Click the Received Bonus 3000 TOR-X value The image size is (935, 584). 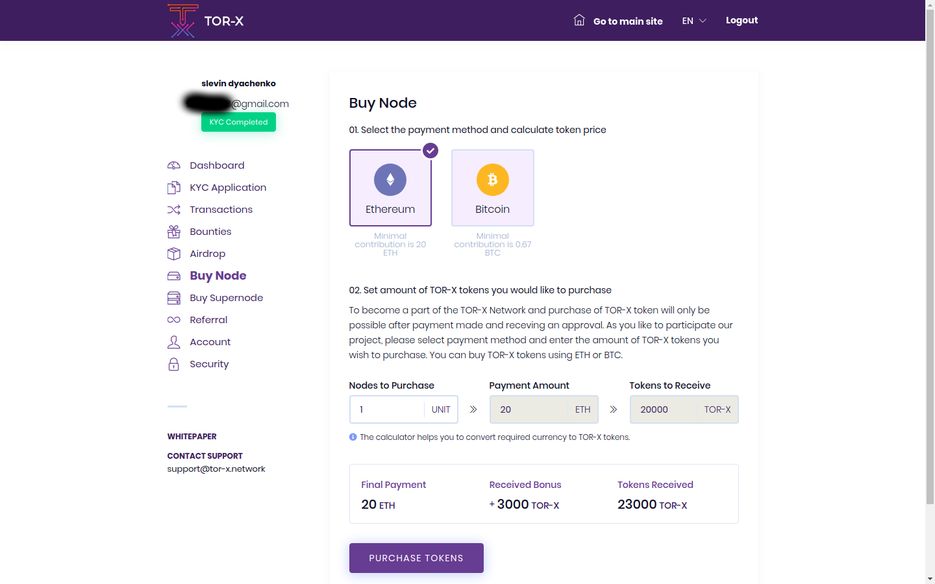point(524,505)
